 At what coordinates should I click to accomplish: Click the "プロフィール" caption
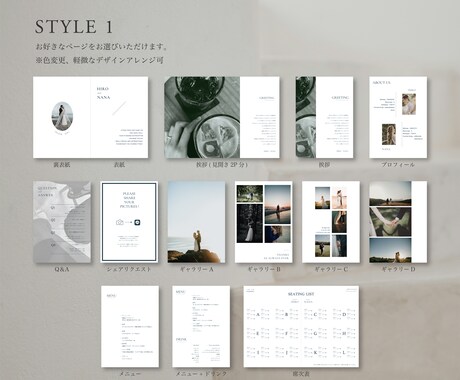398,165
